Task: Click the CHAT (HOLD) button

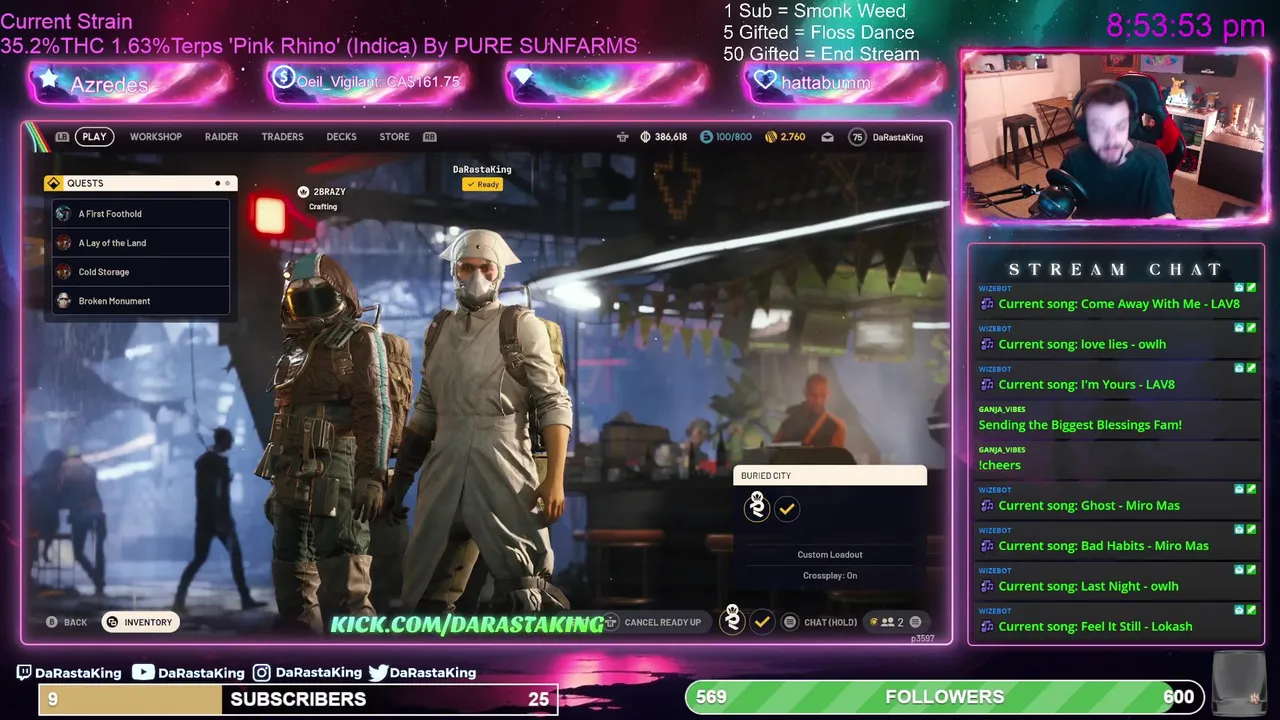Action: tap(820, 622)
